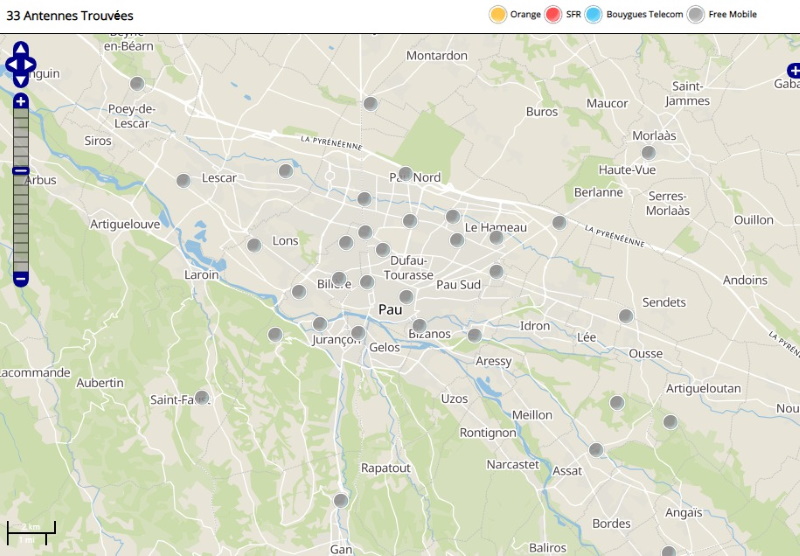Click the antenna marker near Montardon
800x556 pixels.
(370, 103)
